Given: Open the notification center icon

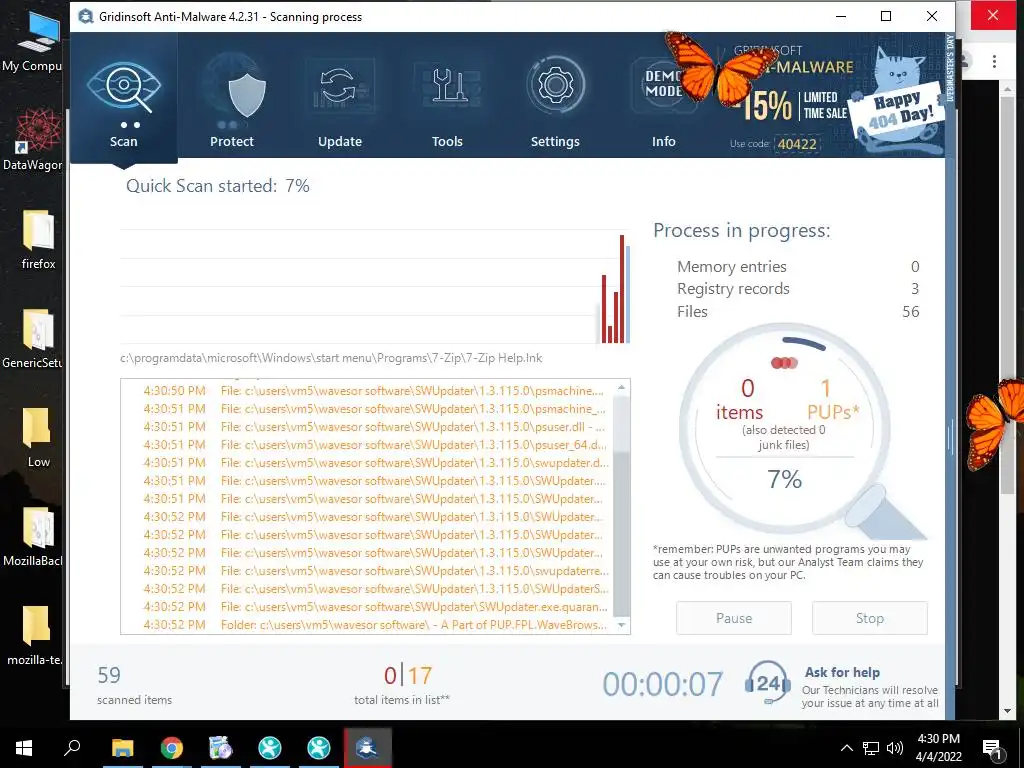Looking at the screenshot, I should pyautogui.click(x=991, y=748).
